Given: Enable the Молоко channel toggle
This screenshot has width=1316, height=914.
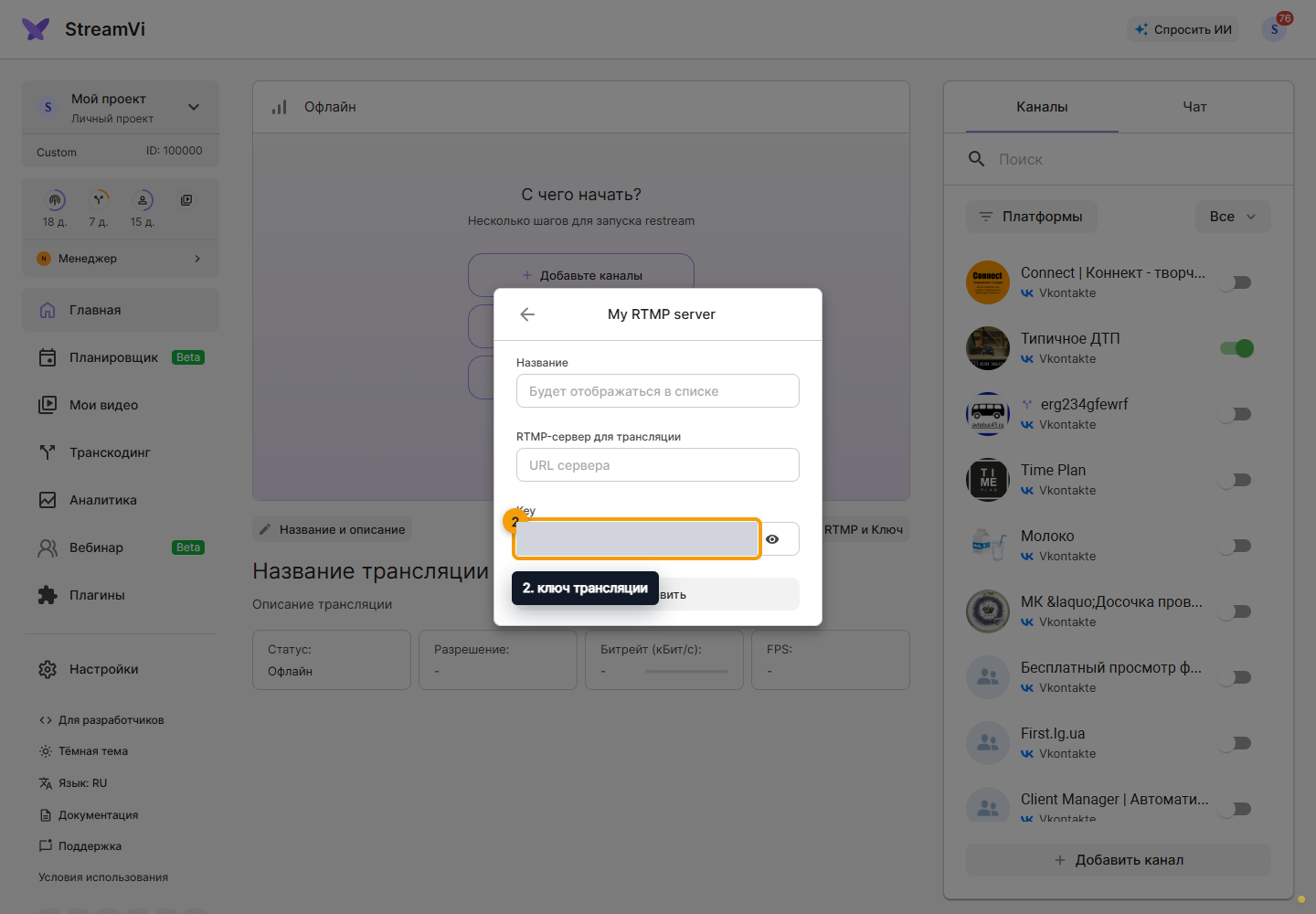Looking at the screenshot, I should click(x=1236, y=546).
